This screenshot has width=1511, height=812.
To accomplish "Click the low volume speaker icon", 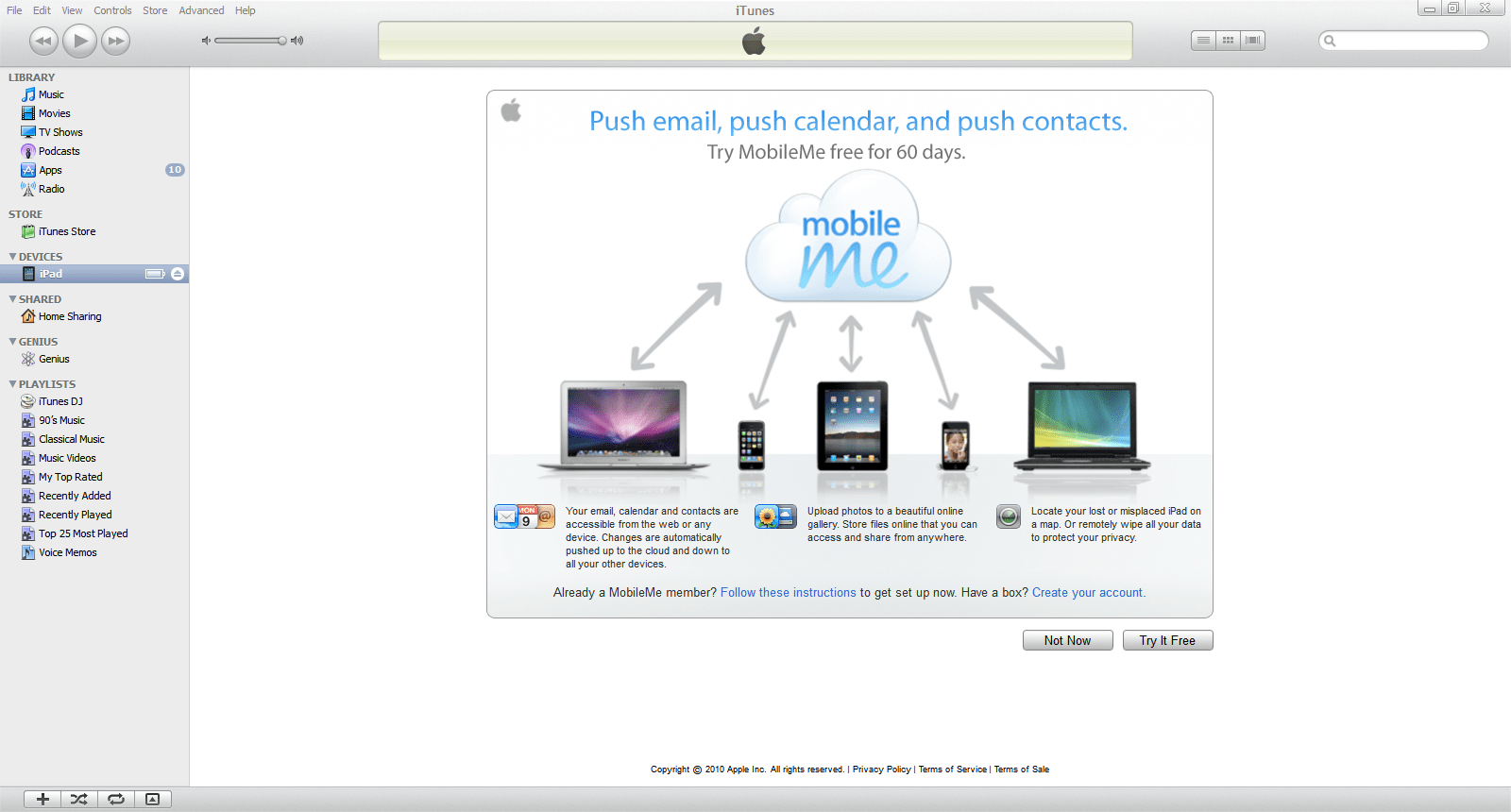I will pyautogui.click(x=206, y=41).
